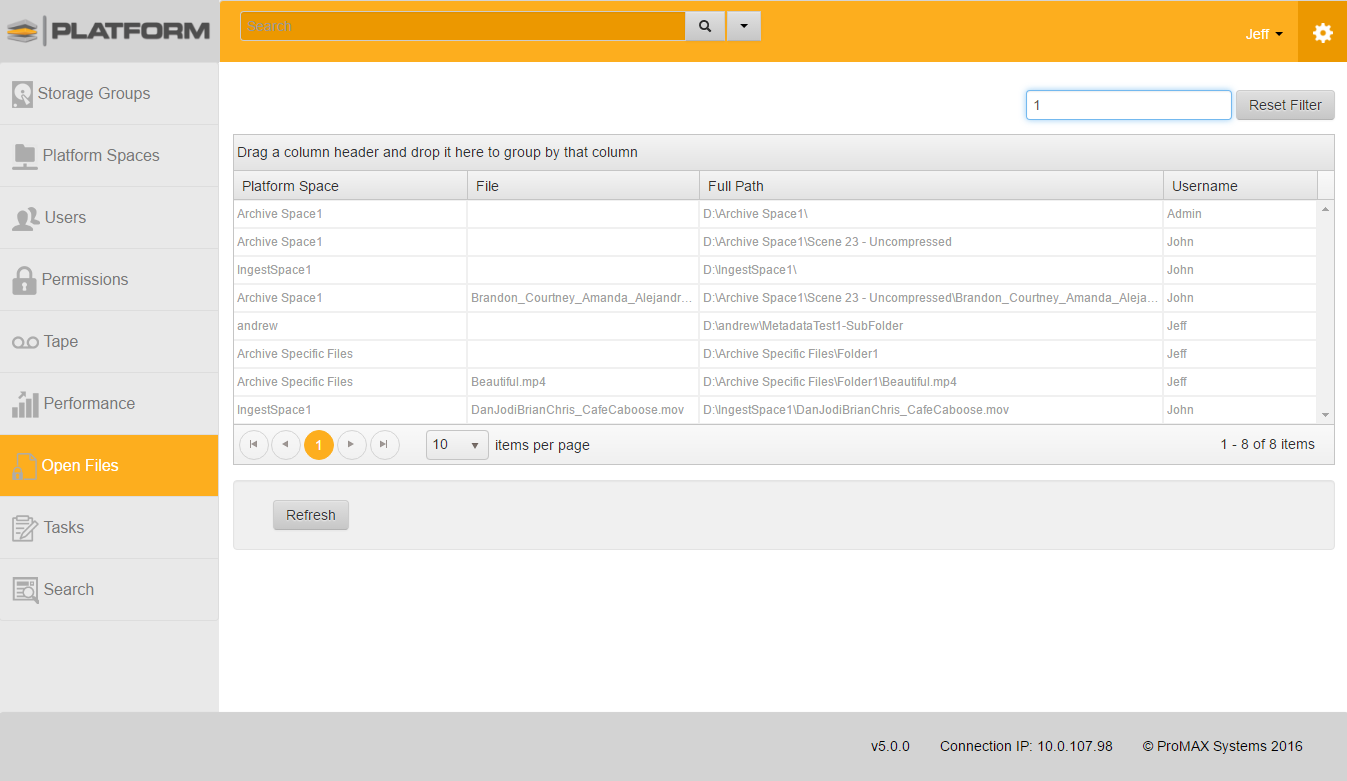The width and height of the screenshot is (1347, 781).
Task: Click the v5.0.0 version text
Action: 890,746
